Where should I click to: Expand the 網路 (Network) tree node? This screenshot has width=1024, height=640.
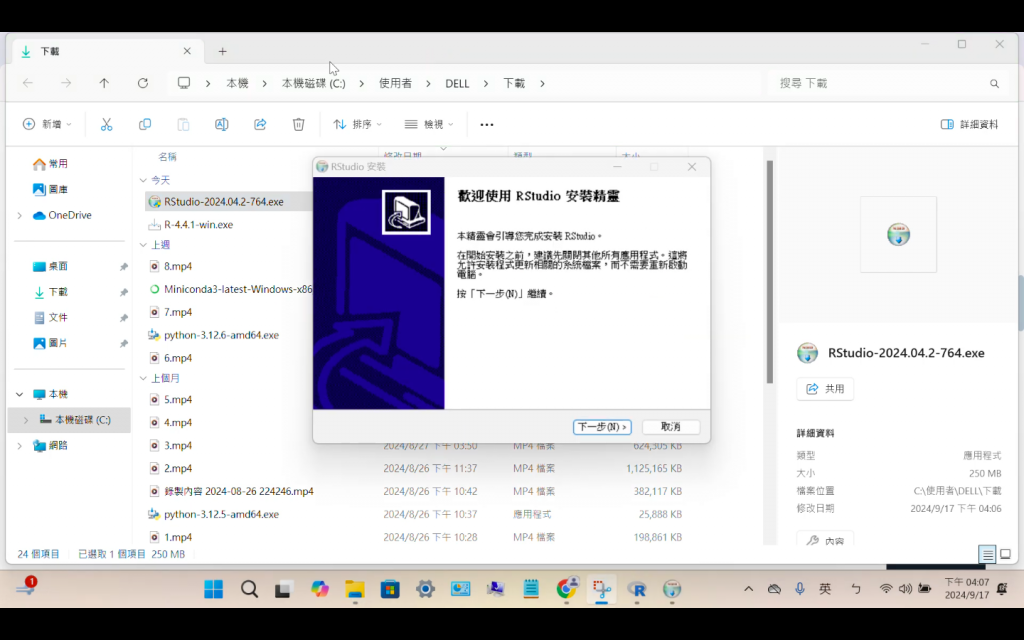point(20,445)
